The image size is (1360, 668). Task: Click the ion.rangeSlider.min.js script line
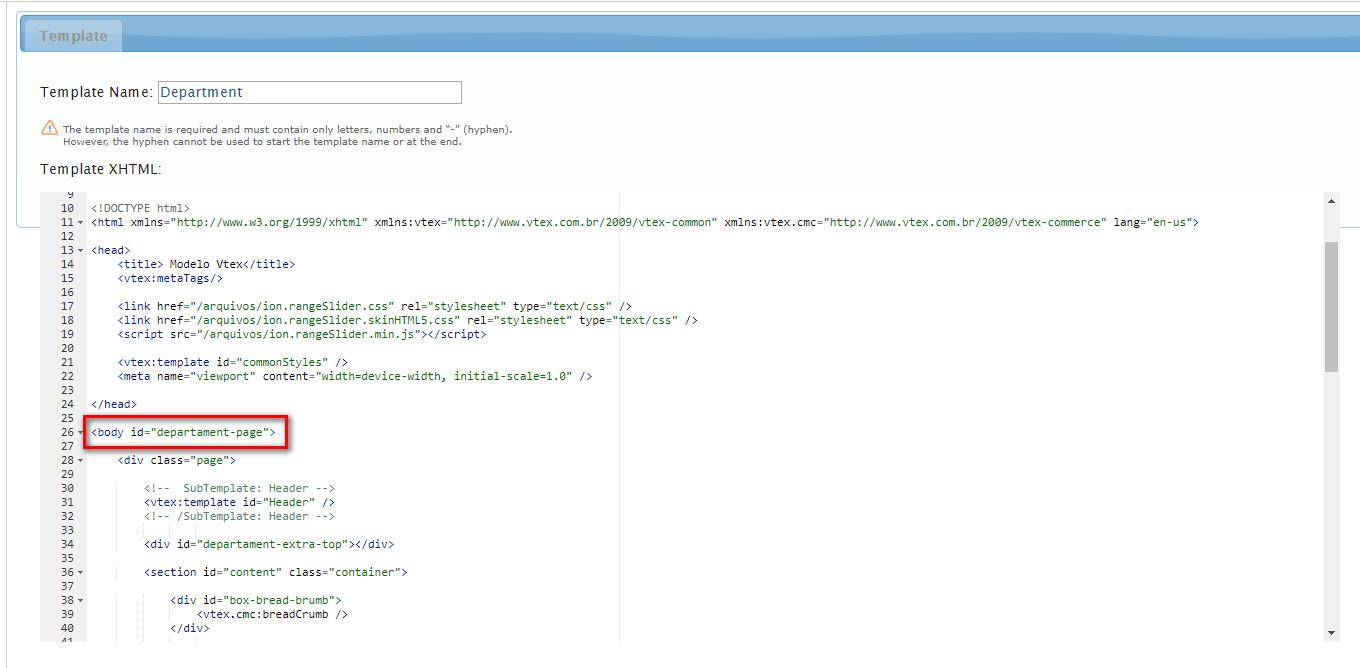[301, 334]
